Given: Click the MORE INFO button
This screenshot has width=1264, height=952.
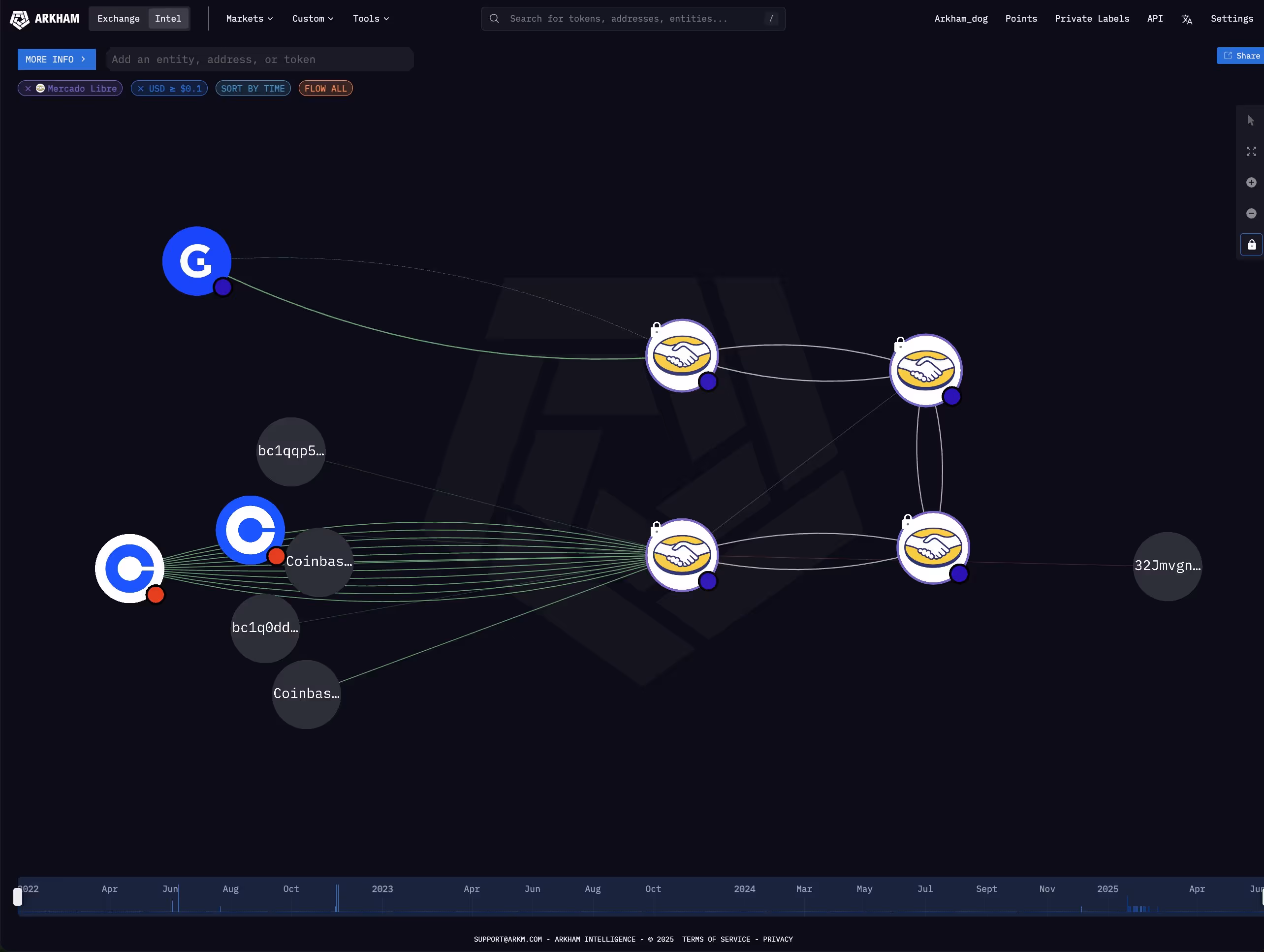Looking at the screenshot, I should point(56,60).
